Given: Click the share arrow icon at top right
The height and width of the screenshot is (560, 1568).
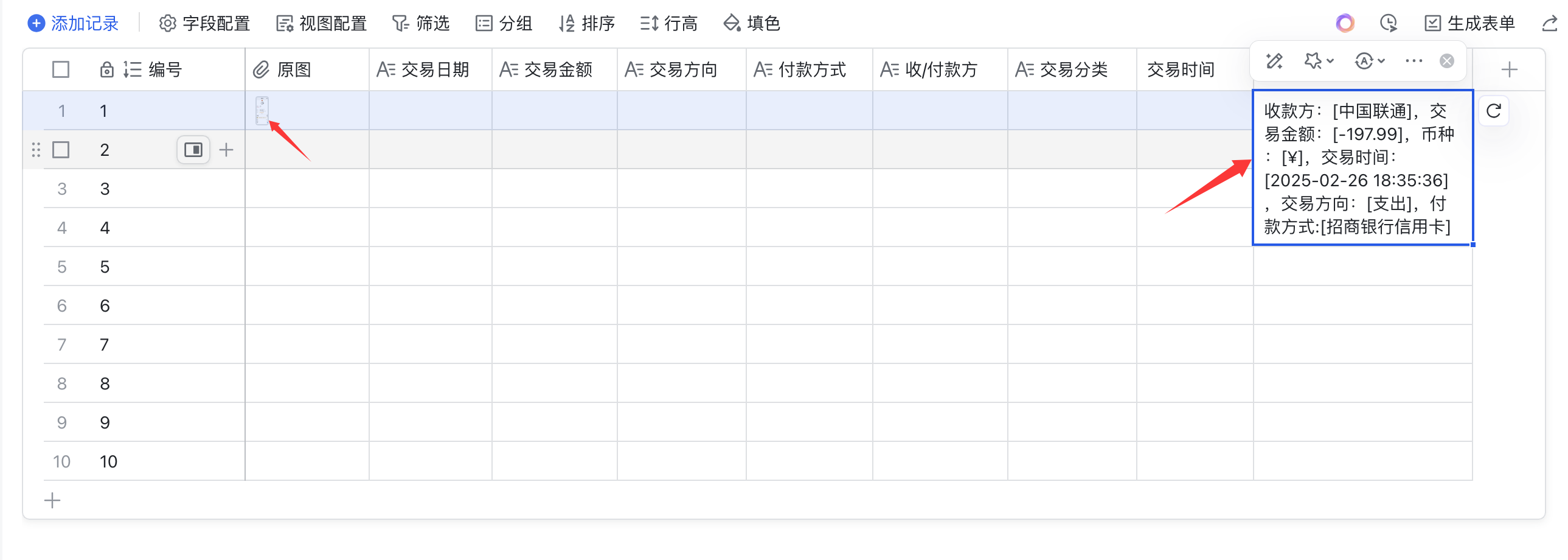Looking at the screenshot, I should point(1550,24).
